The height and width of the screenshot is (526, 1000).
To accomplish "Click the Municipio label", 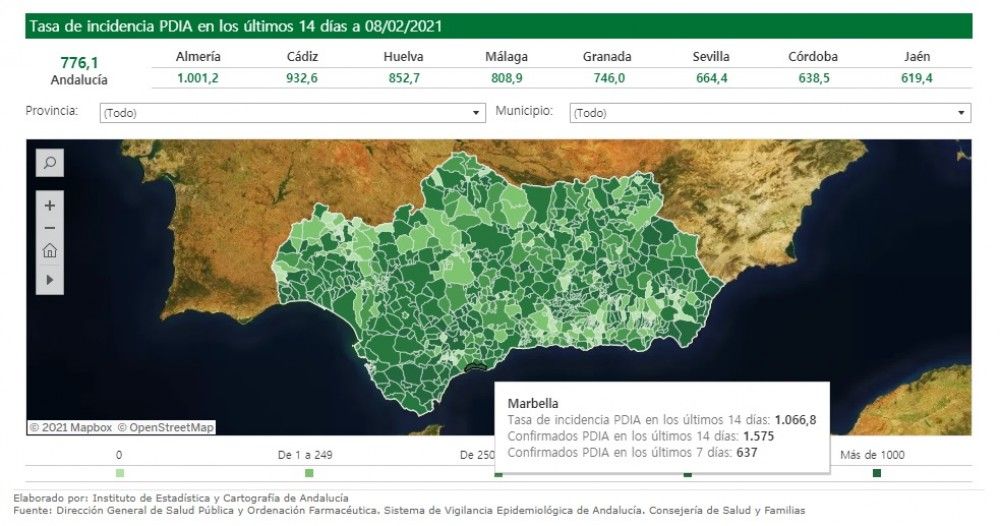I will pos(524,111).
